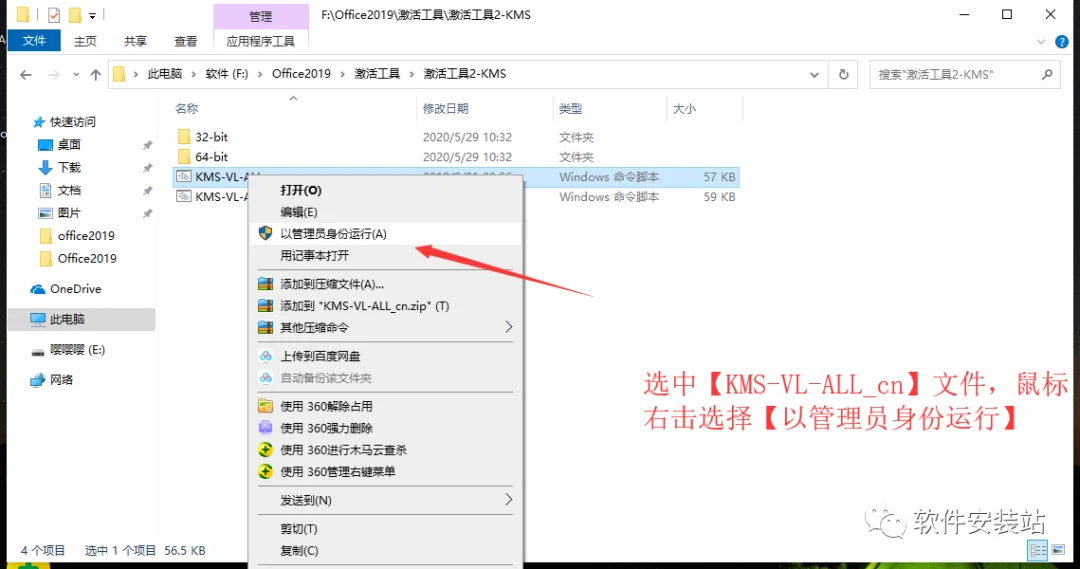
Task: Sort by the 修改日期 column header
Action: click(x=446, y=108)
